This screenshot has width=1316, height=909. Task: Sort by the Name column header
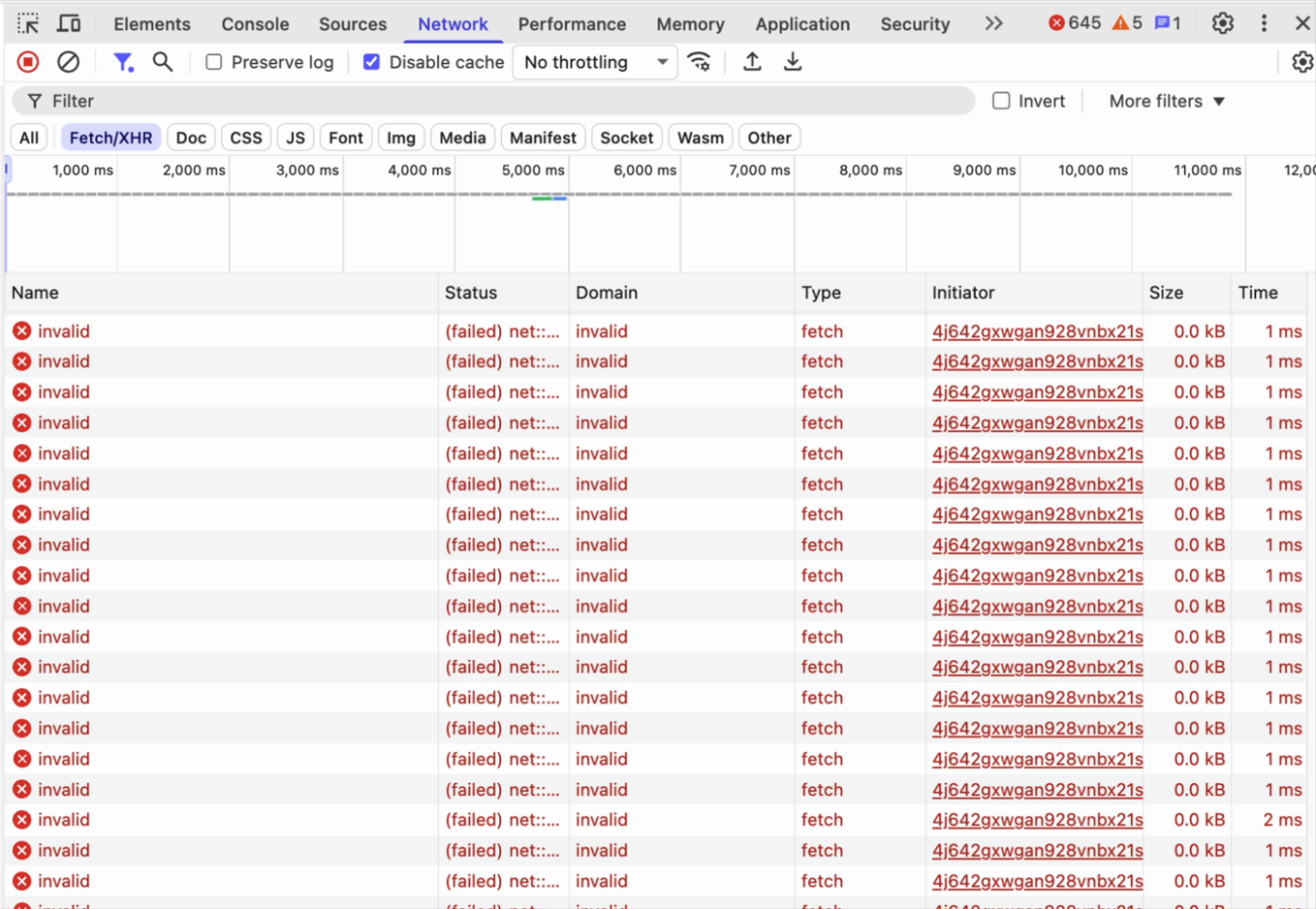pyautogui.click(x=222, y=293)
